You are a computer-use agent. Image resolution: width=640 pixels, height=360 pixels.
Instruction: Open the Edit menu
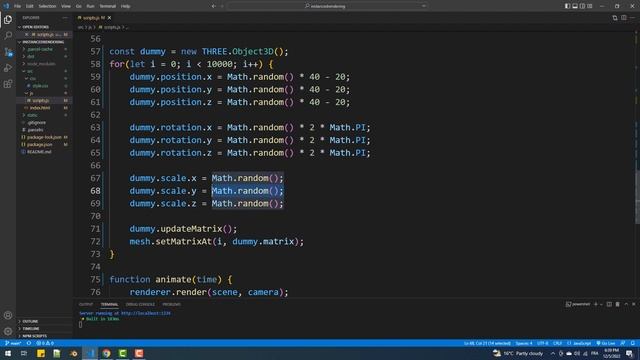[x=29, y=6]
